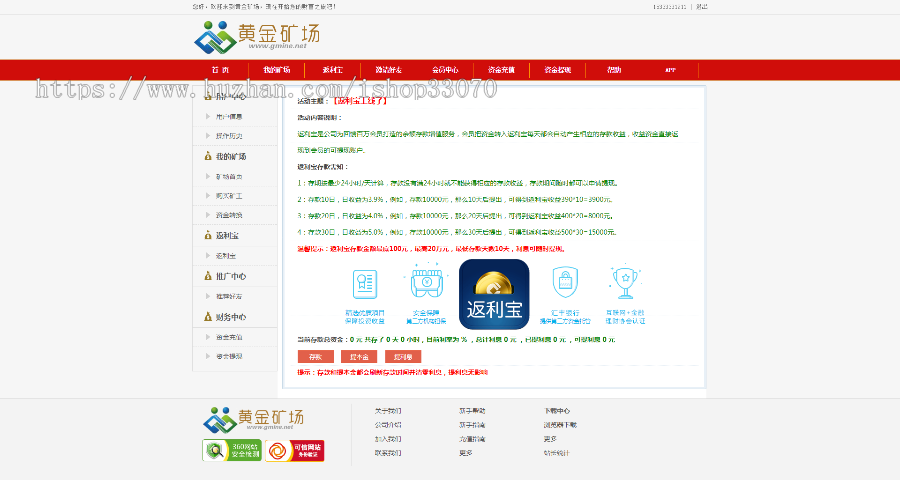Image resolution: width=900 pixels, height=480 pixels.
Task: Open the 360 website security badge
Action: pos(232,451)
